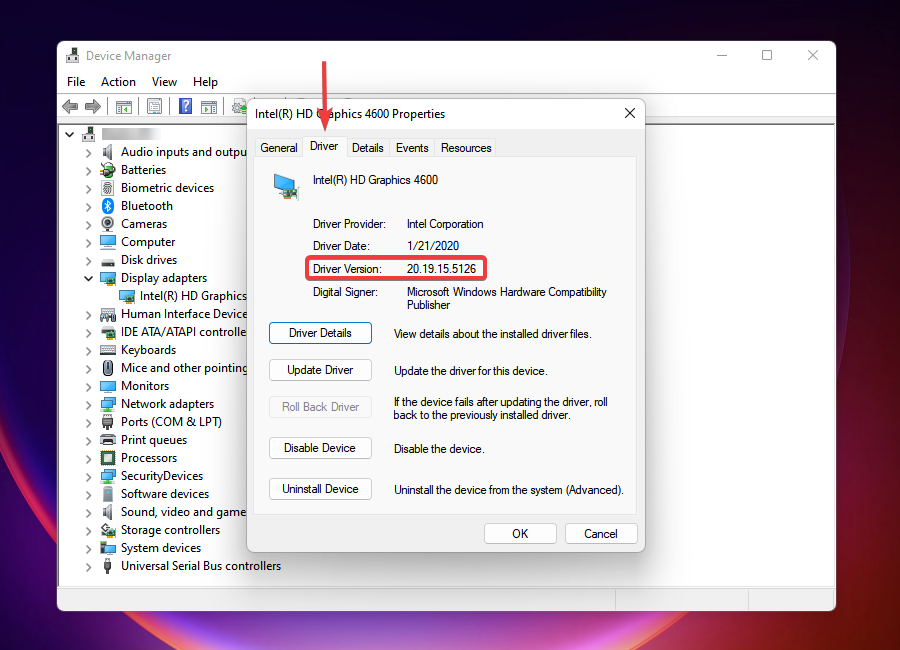Open the File menu
This screenshot has height=650, width=900.
coord(76,82)
